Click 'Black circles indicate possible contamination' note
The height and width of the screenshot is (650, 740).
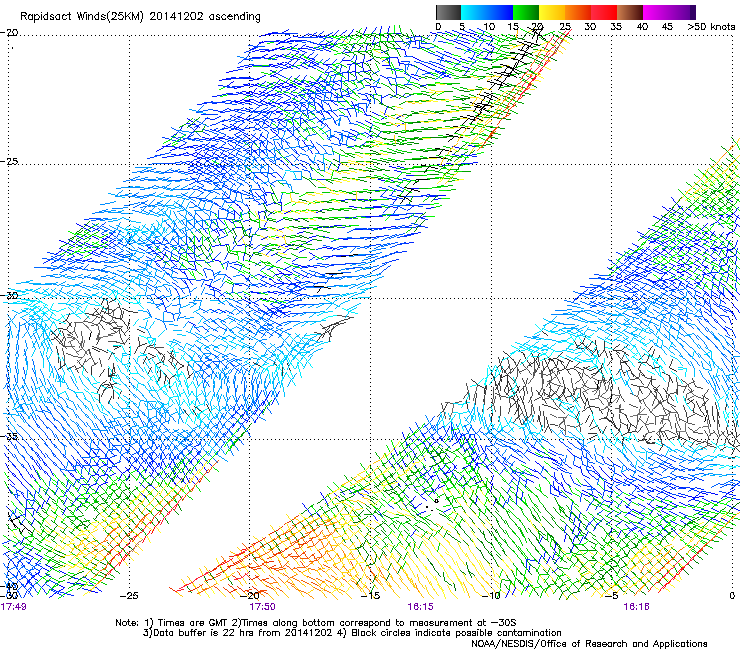456,633
